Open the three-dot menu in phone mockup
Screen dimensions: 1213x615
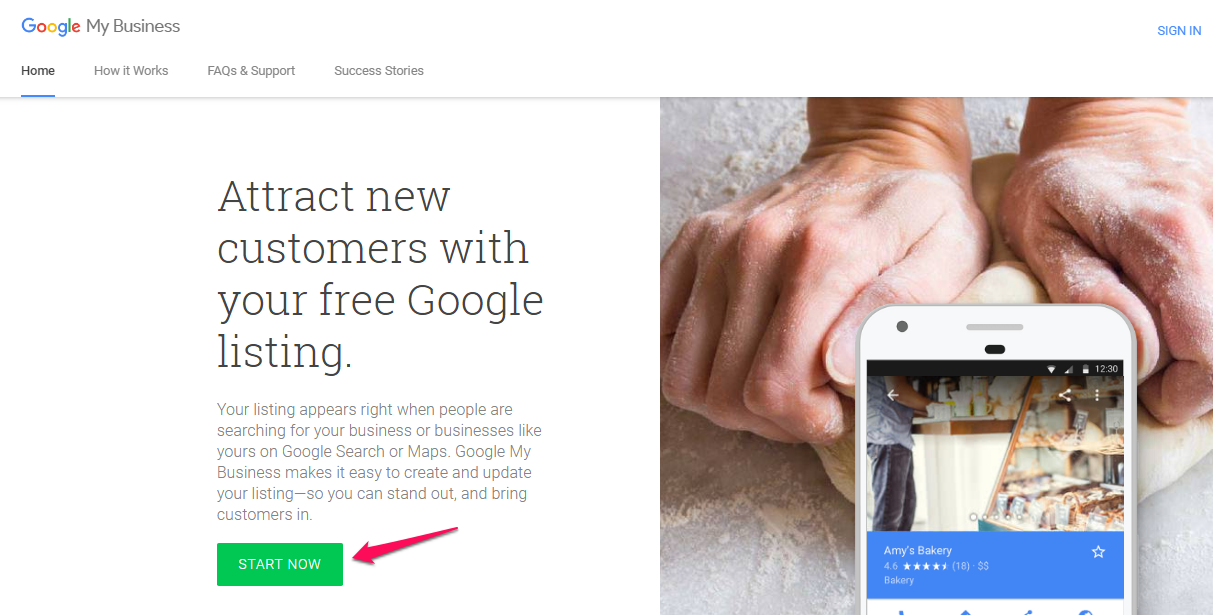pos(1097,395)
